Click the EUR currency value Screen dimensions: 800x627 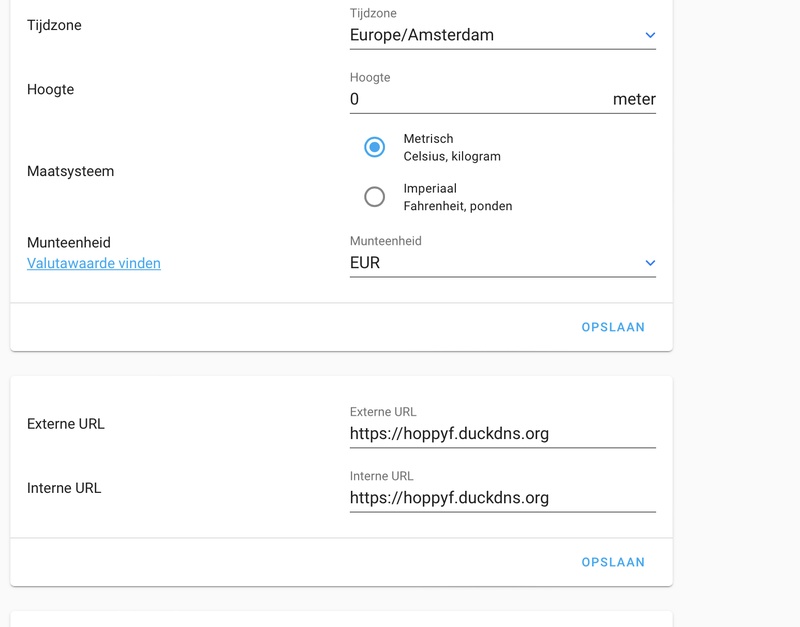(365, 263)
